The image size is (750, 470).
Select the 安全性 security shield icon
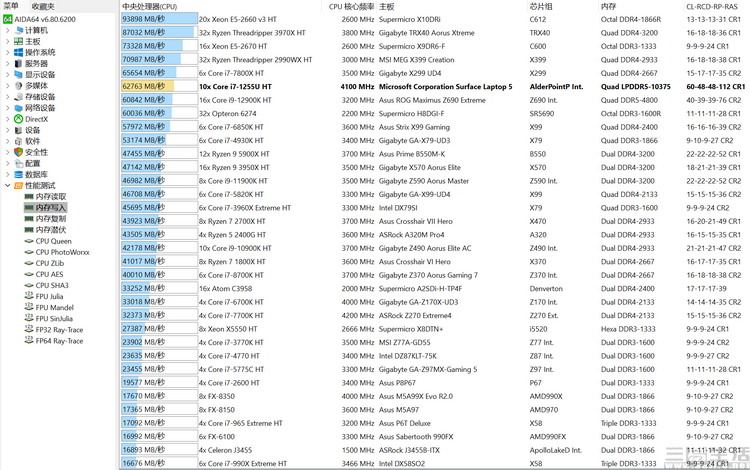tap(19, 152)
